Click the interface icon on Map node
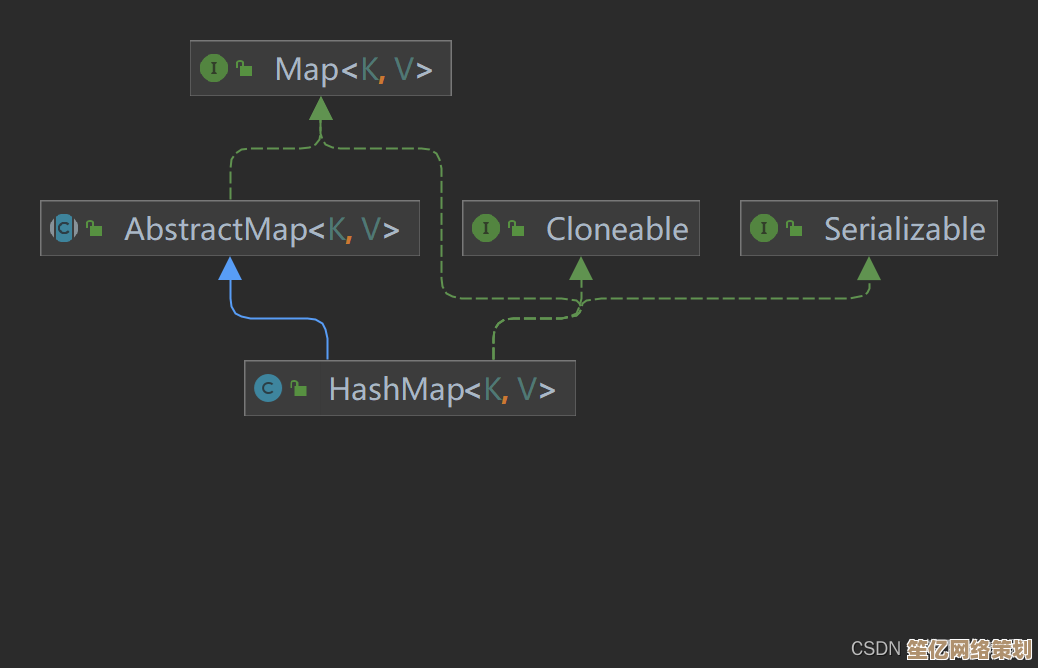1038x668 pixels. (213, 69)
